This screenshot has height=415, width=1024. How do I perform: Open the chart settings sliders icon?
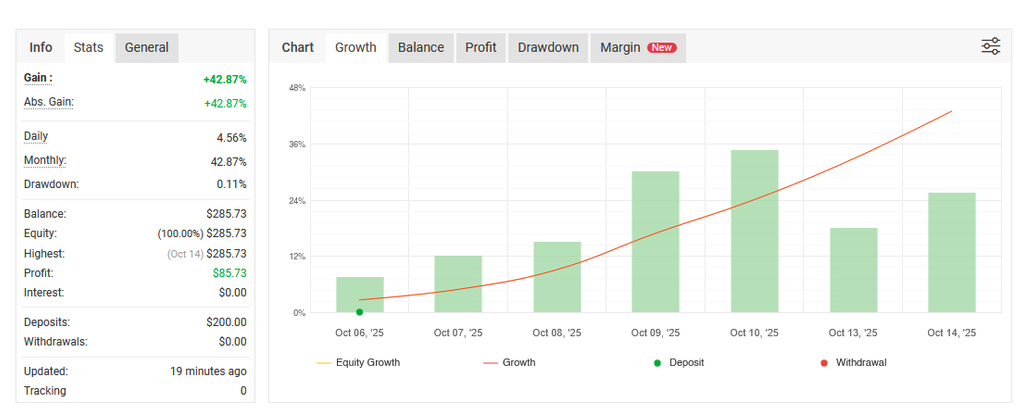990,46
